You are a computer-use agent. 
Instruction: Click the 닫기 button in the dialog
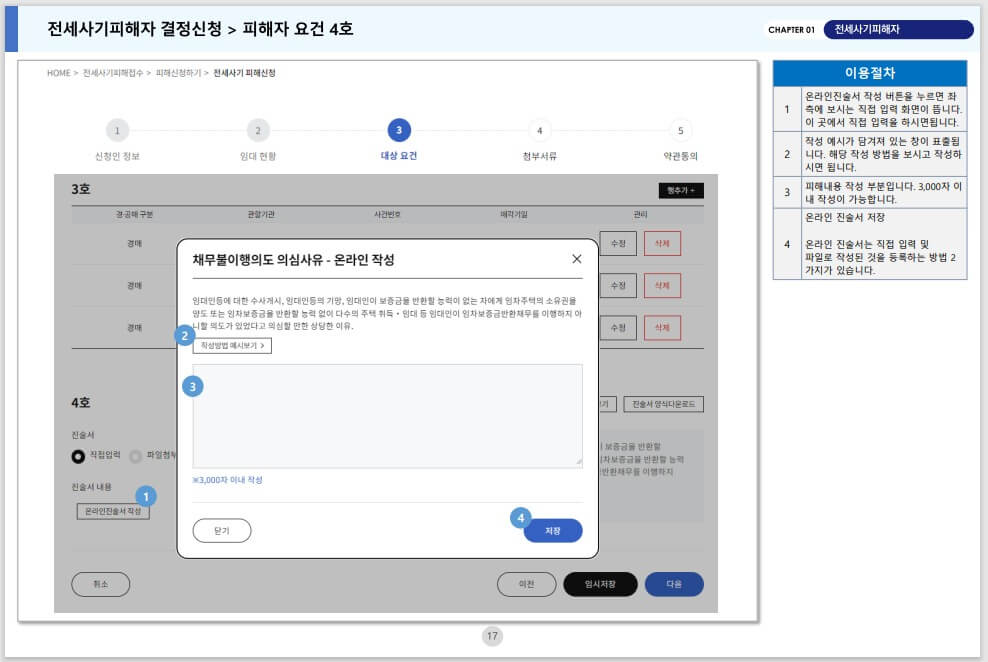point(222,531)
